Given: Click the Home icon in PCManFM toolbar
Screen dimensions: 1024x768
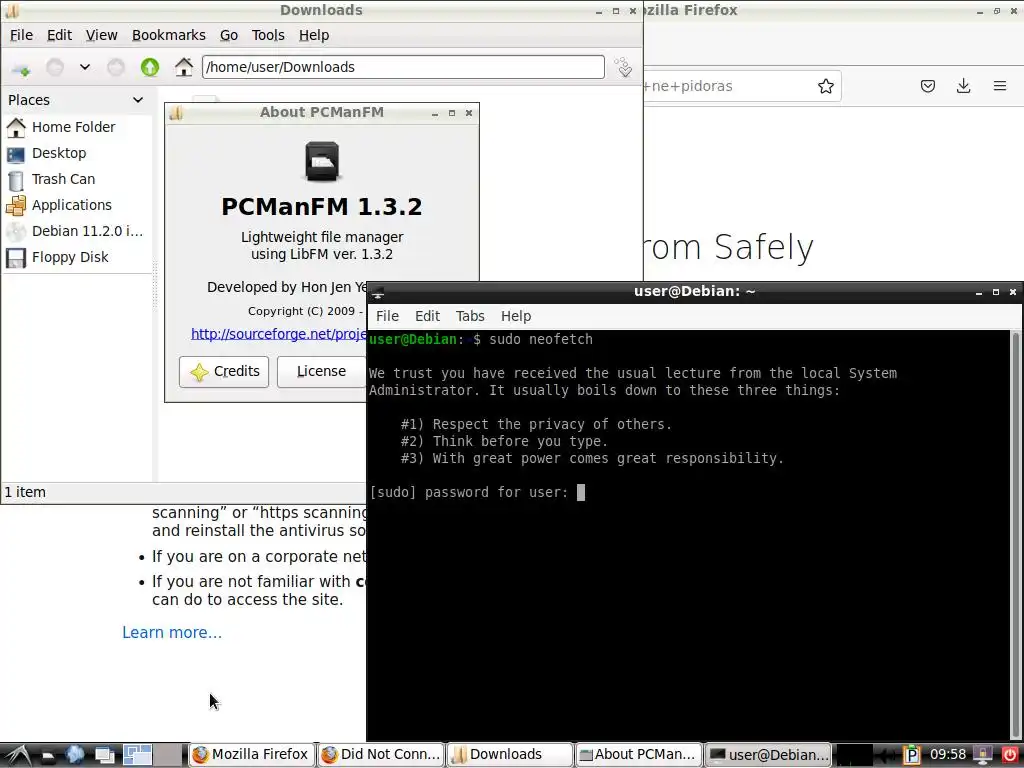Looking at the screenshot, I should pyautogui.click(x=184, y=67).
